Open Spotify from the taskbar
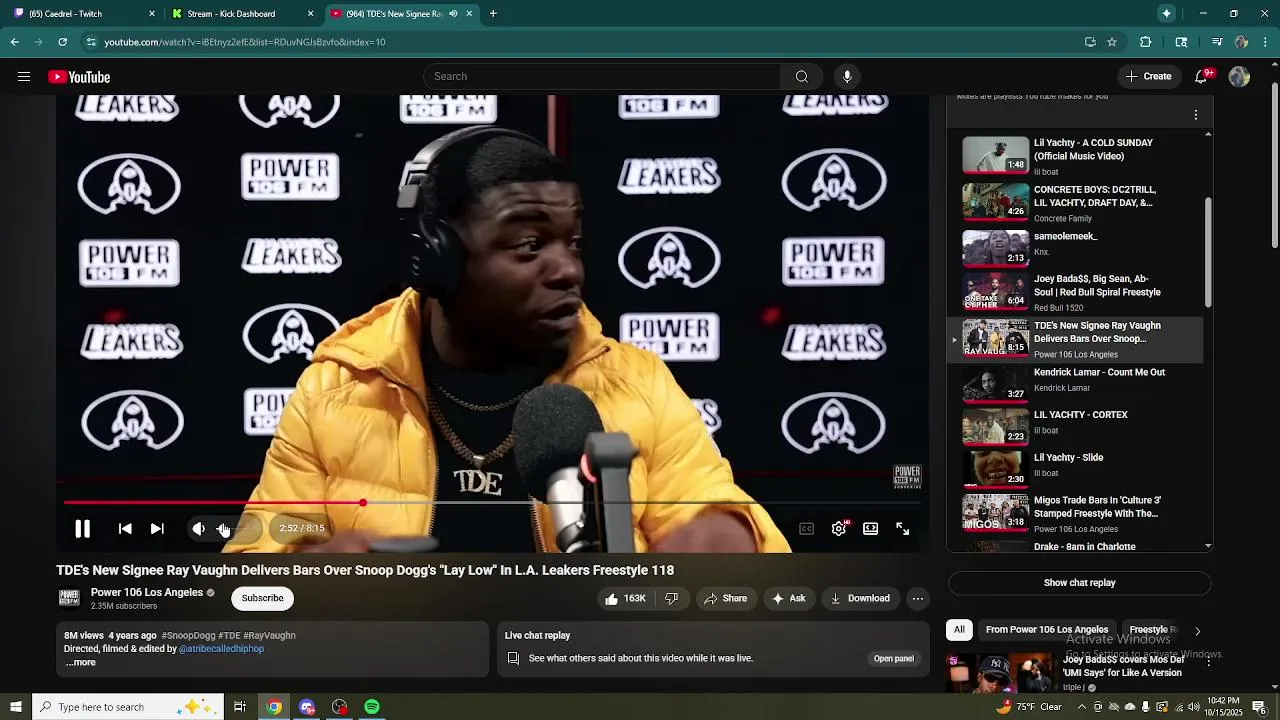The height and width of the screenshot is (720, 1280). click(x=372, y=707)
